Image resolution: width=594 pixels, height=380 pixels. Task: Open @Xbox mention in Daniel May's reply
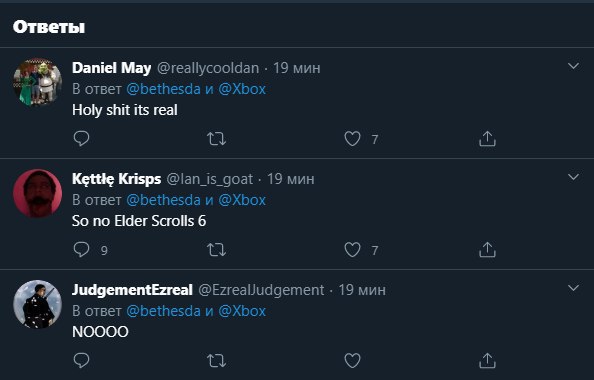coord(242,89)
